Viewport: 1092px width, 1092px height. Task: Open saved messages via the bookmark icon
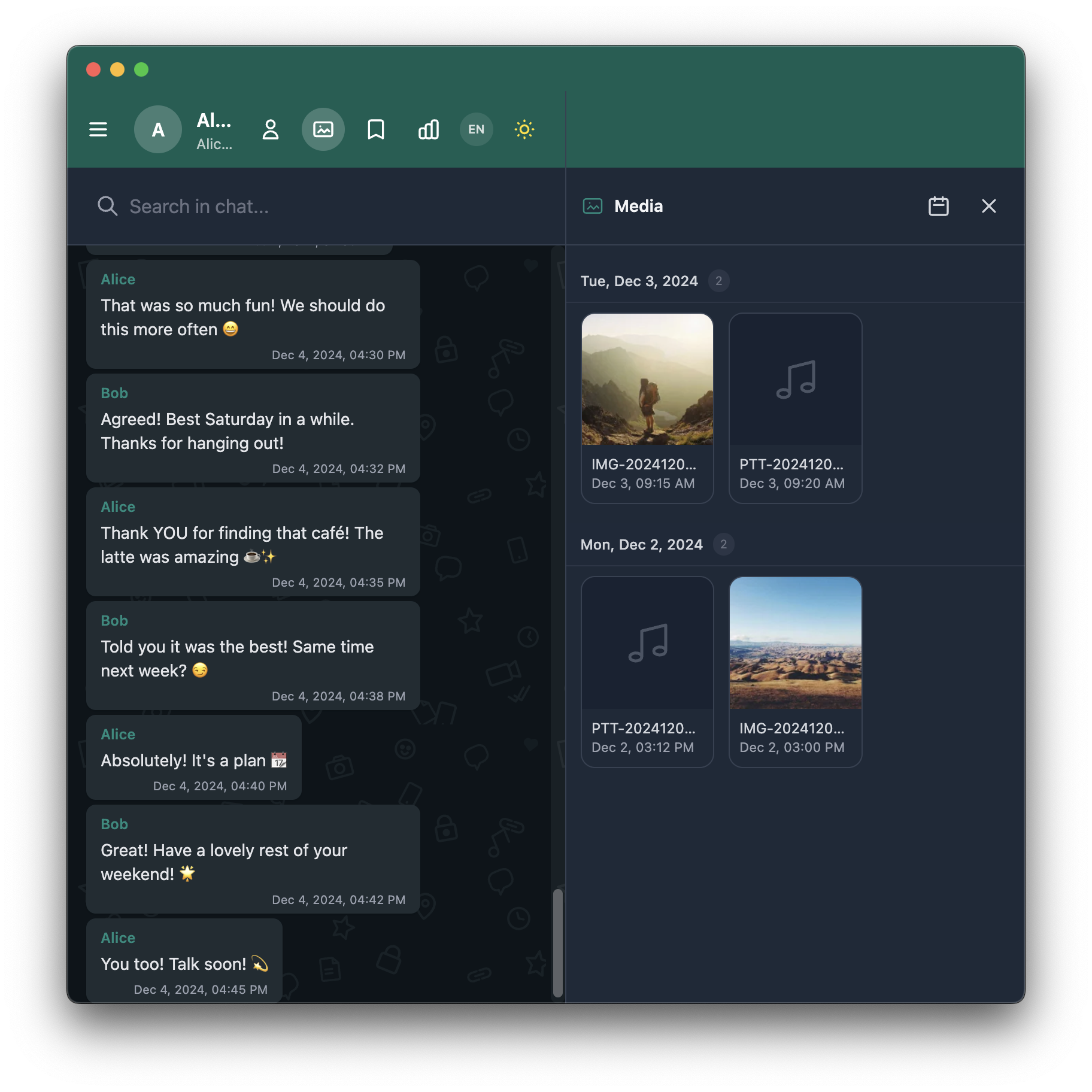375,129
